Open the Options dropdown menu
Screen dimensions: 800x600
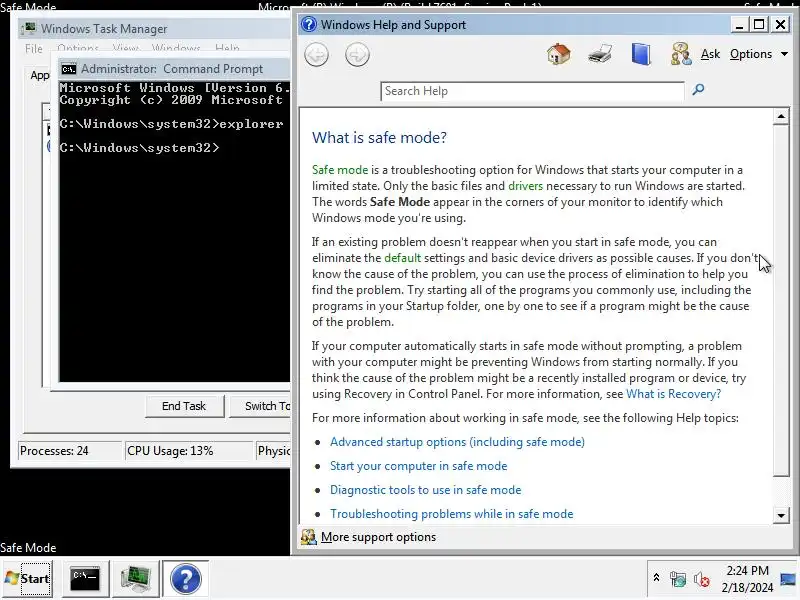pyautogui.click(x=758, y=54)
